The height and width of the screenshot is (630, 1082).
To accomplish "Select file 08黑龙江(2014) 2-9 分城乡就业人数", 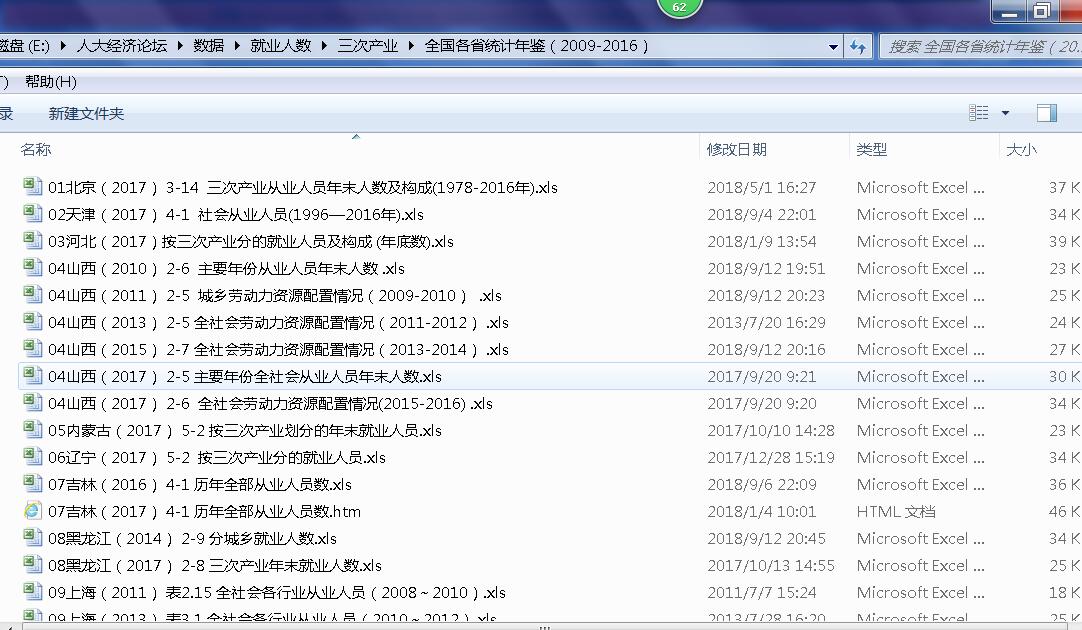I will click(x=192, y=538).
